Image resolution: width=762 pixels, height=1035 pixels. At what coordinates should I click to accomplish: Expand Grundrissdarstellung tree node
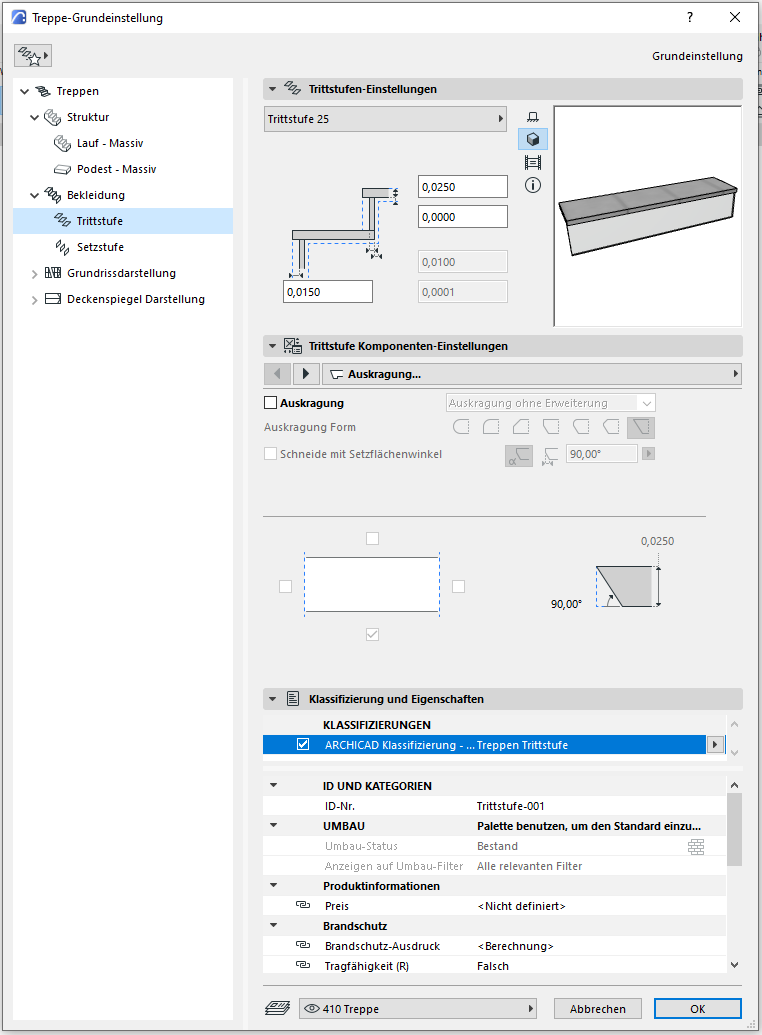pos(35,273)
